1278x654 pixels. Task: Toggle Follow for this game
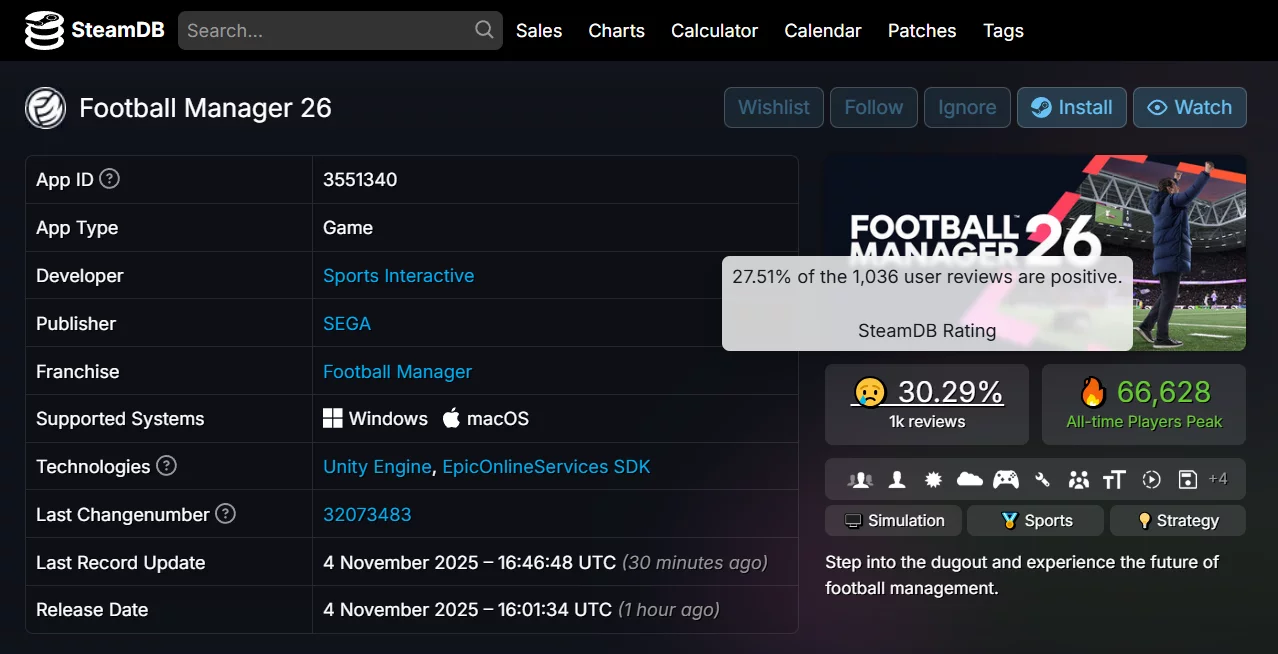tap(873, 108)
